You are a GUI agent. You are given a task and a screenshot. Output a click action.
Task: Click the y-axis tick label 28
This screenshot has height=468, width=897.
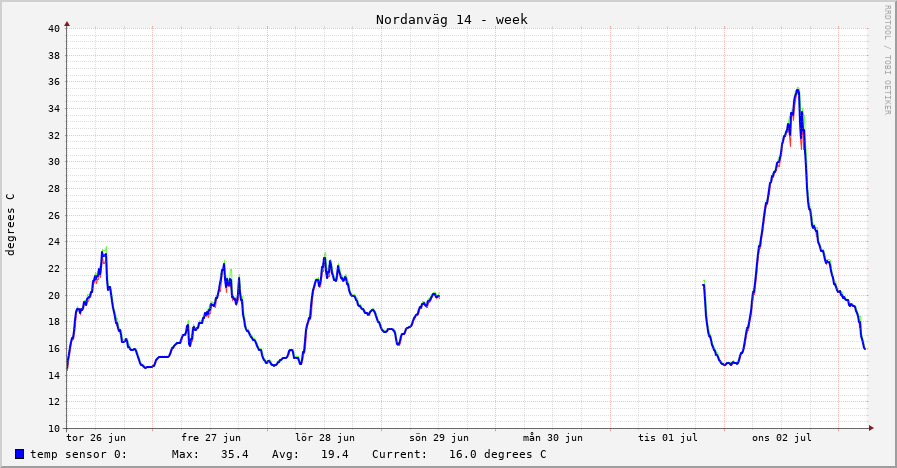(54, 189)
